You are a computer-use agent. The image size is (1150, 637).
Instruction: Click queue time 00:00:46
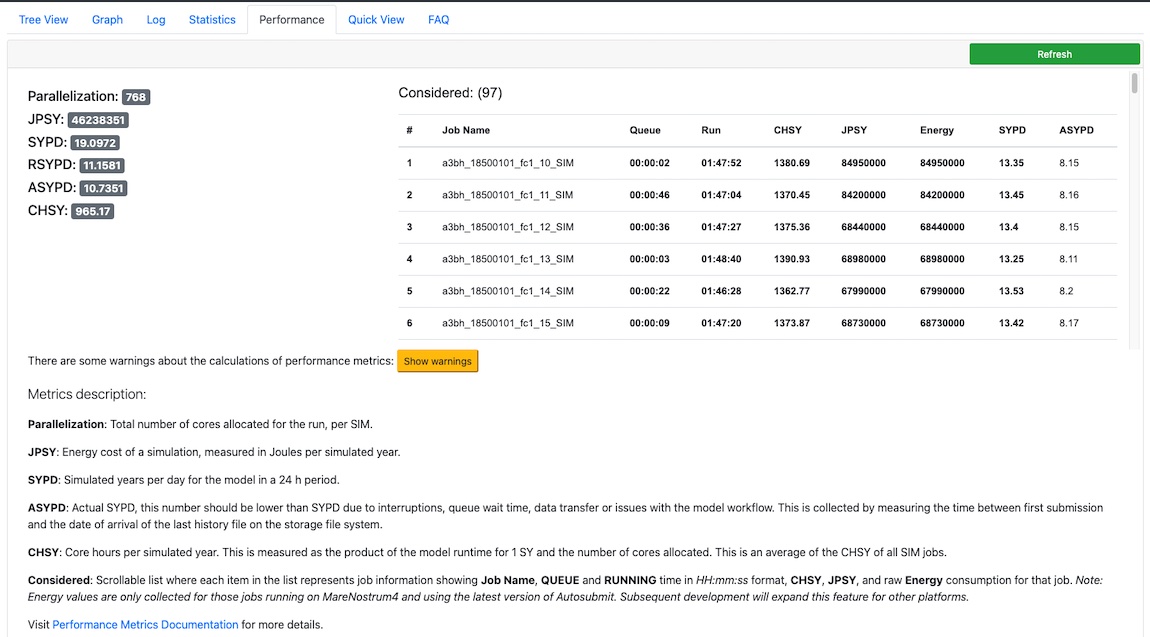pos(649,195)
